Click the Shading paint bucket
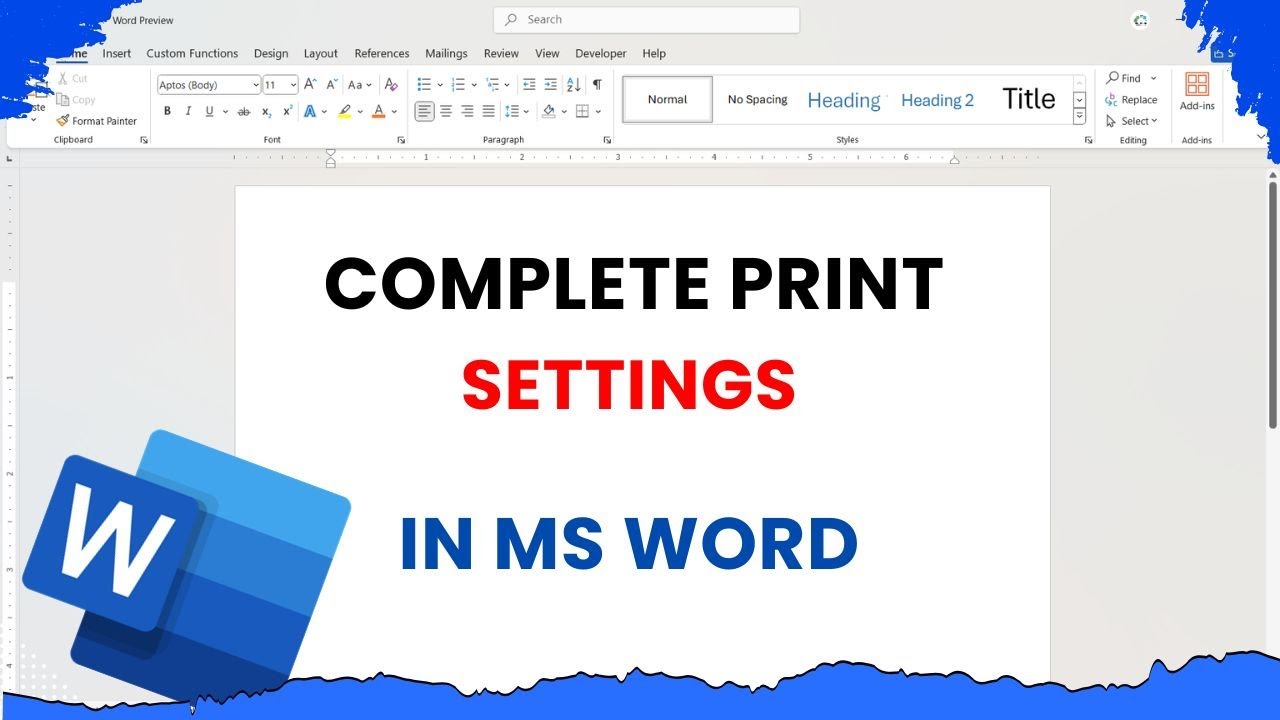 tap(548, 112)
